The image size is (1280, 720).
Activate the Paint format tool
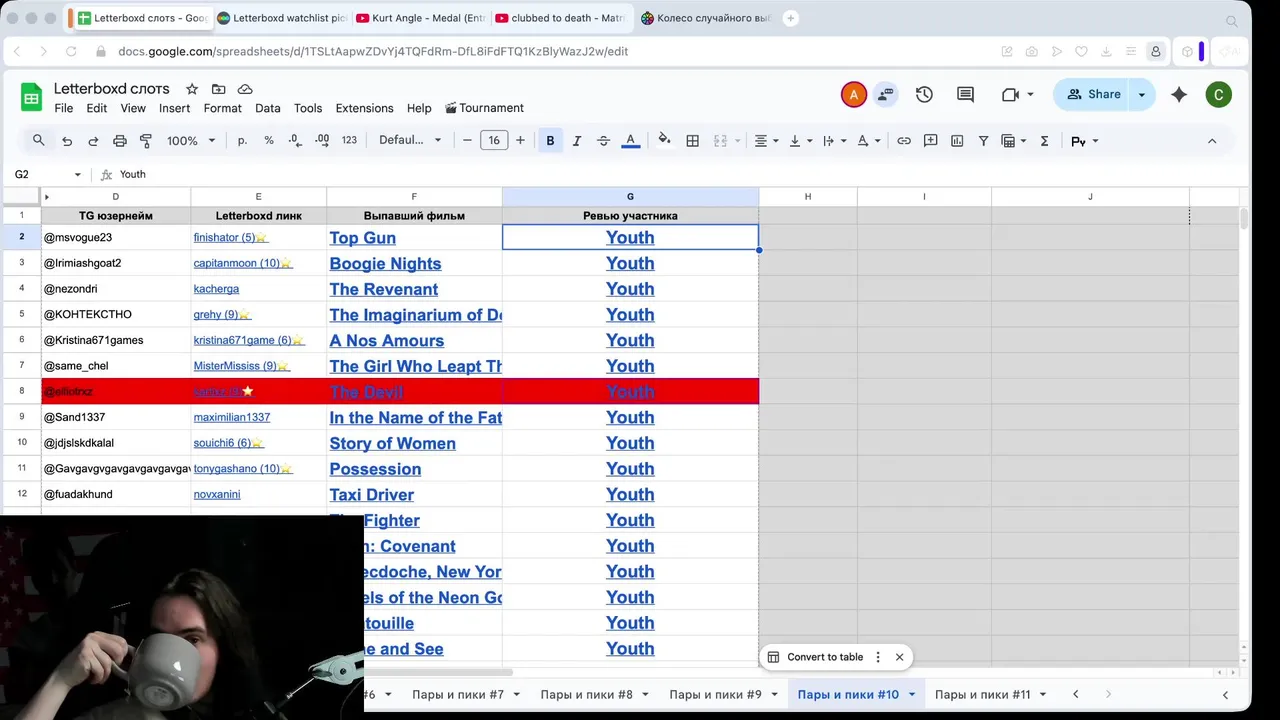tap(146, 141)
